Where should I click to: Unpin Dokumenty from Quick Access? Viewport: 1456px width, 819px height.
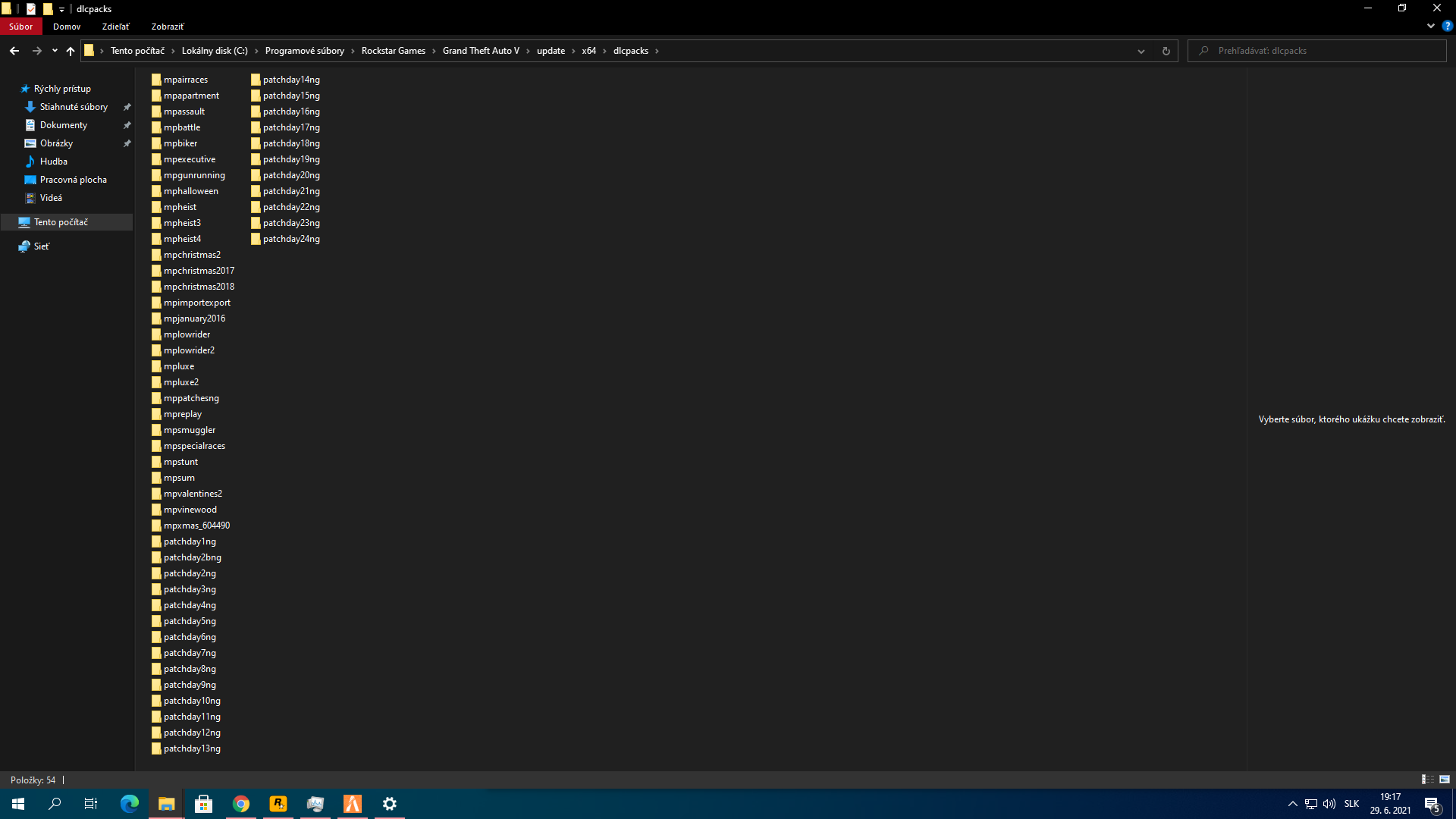(127, 124)
